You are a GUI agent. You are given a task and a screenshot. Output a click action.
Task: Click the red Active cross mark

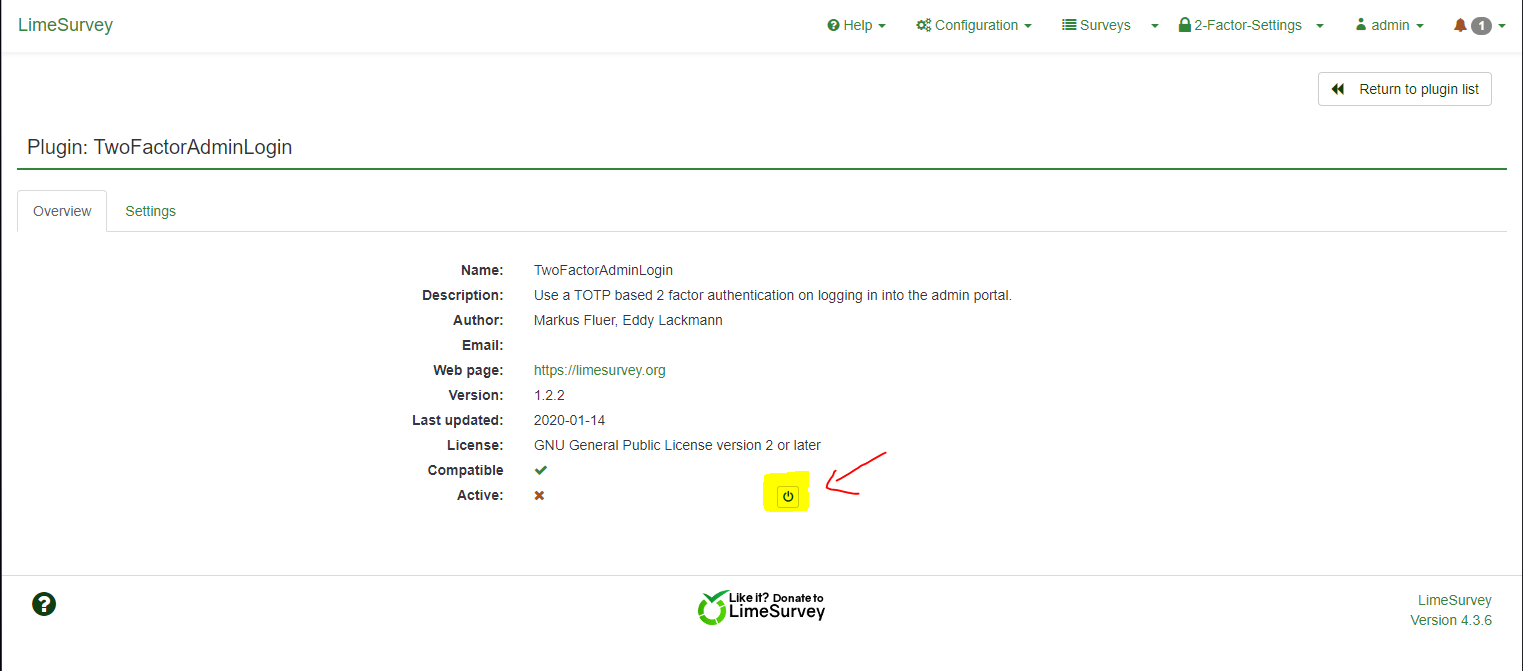pos(539,495)
